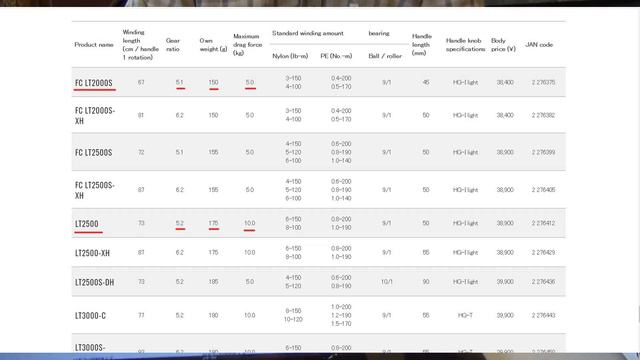Click the Winding length column header
This screenshot has width=640, height=360.
140,44
